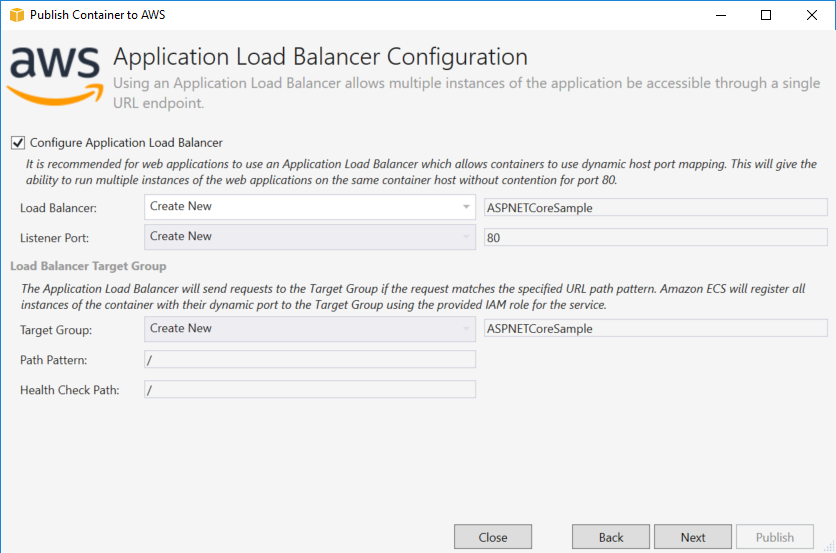Close the window using the X icon
Image resolution: width=836 pixels, height=553 pixels.
tap(811, 15)
